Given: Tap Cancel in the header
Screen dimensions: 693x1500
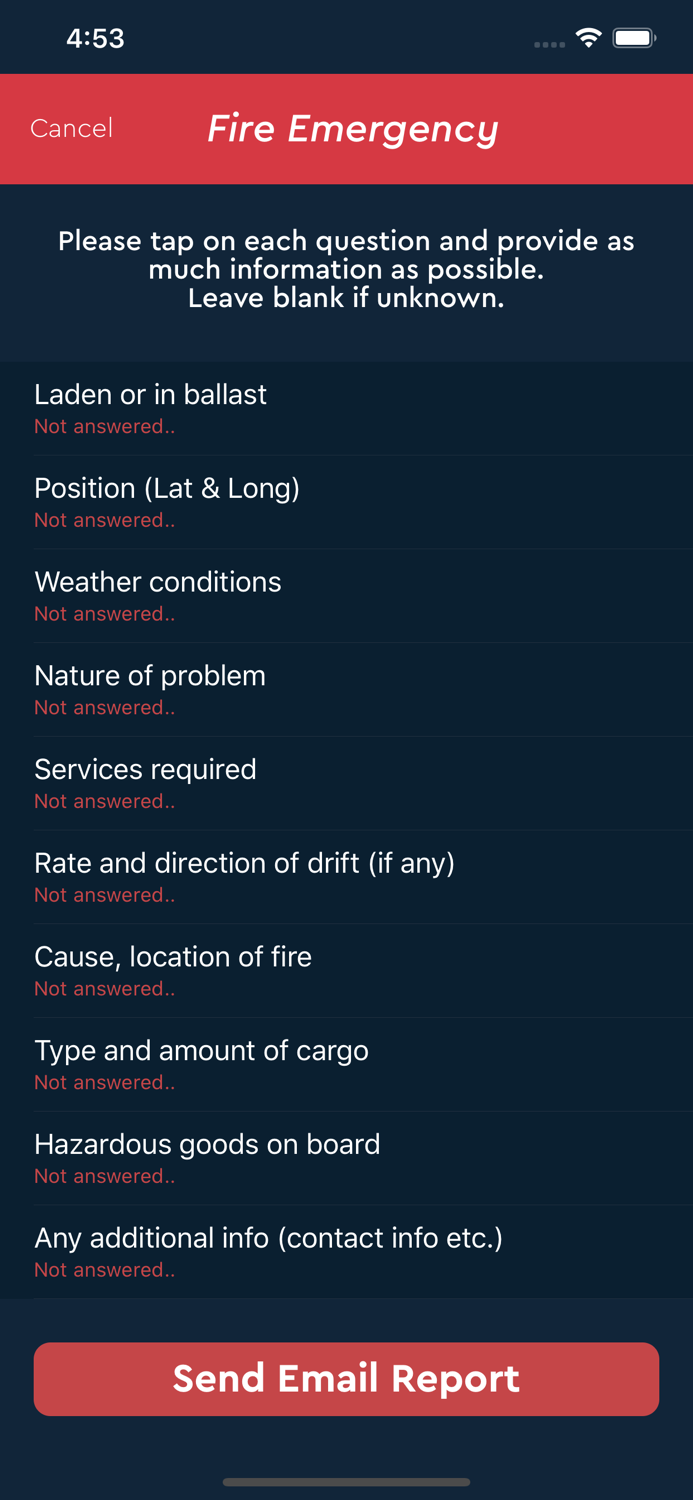Looking at the screenshot, I should pyautogui.click(x=71, y=128).
